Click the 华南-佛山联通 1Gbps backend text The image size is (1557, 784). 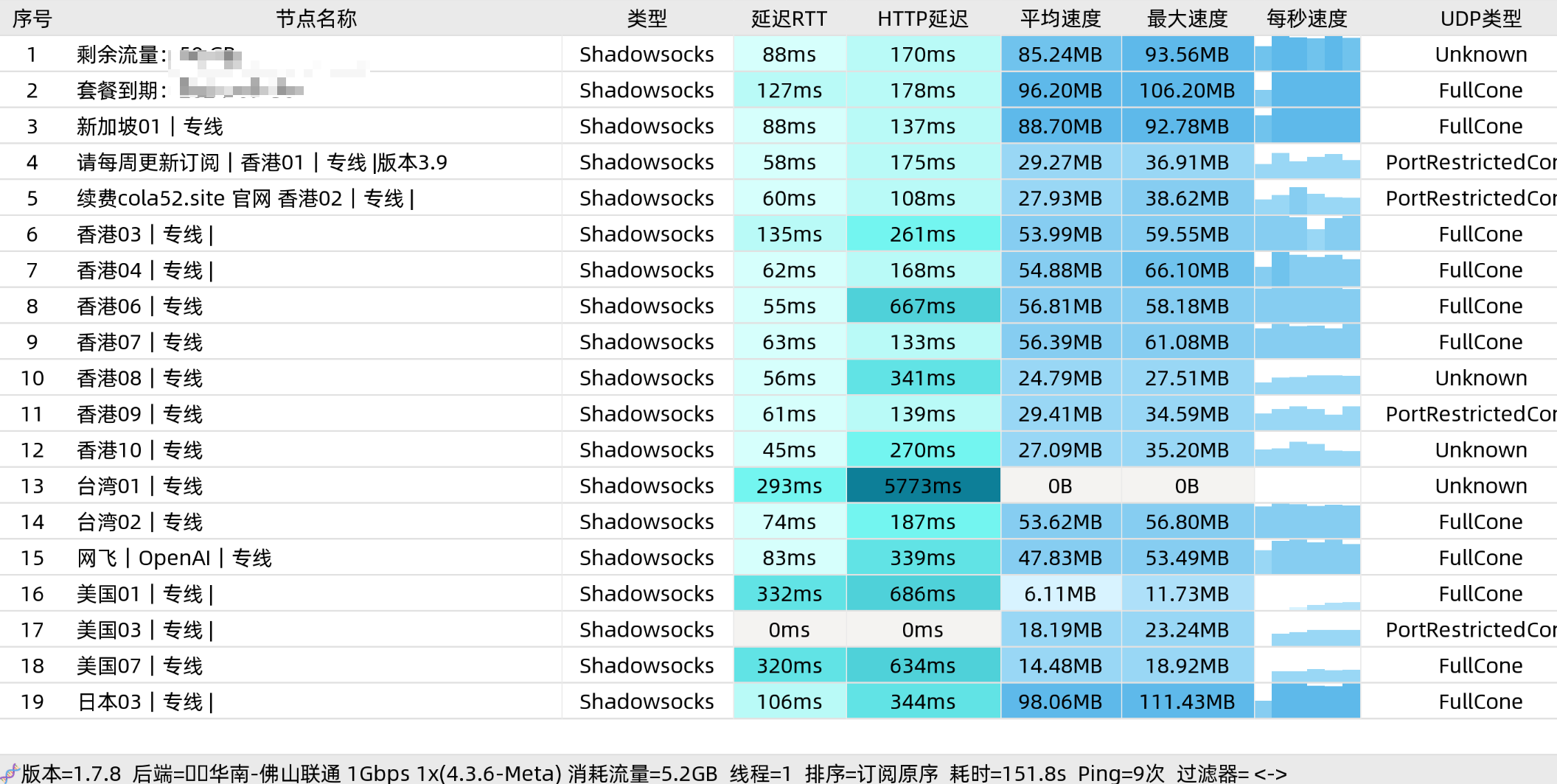309,773
